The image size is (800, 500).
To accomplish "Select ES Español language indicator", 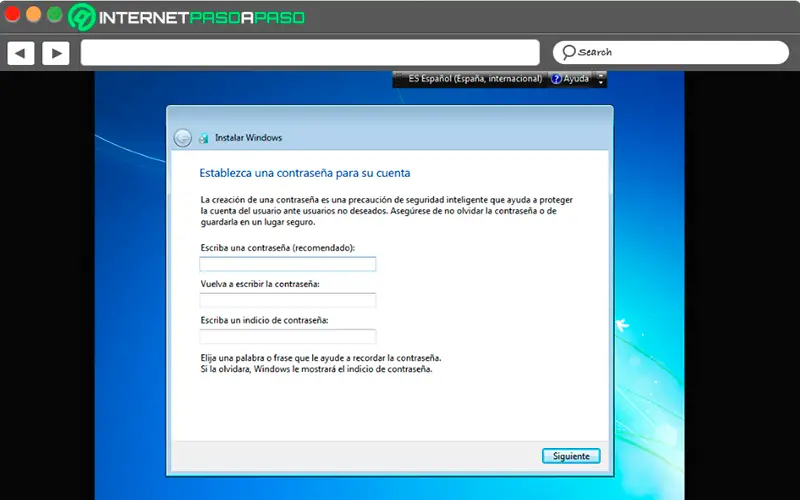I will 475,79.
